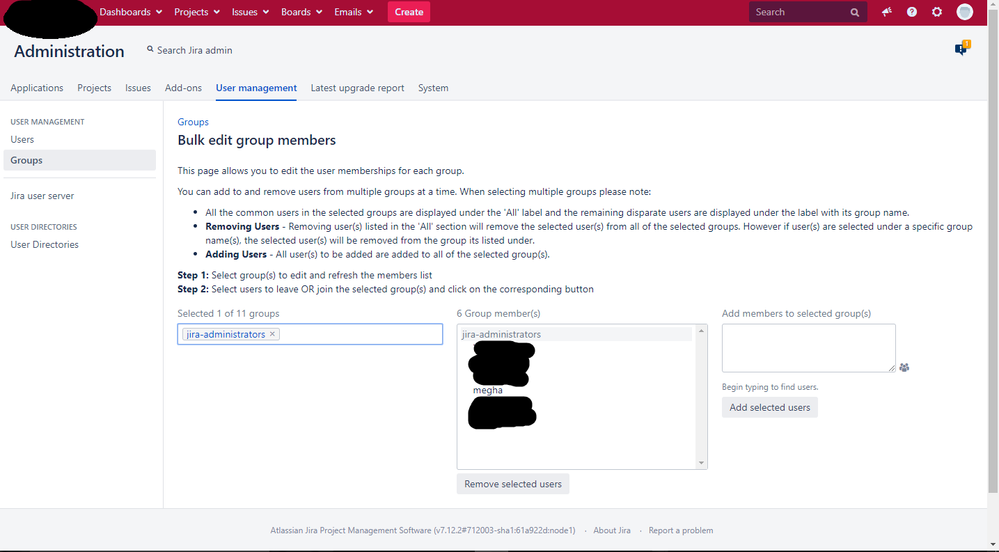The width and height of the screenshot is (999, 552).
Task: Open the help question mark icon
Action: (x=912, y=12)
